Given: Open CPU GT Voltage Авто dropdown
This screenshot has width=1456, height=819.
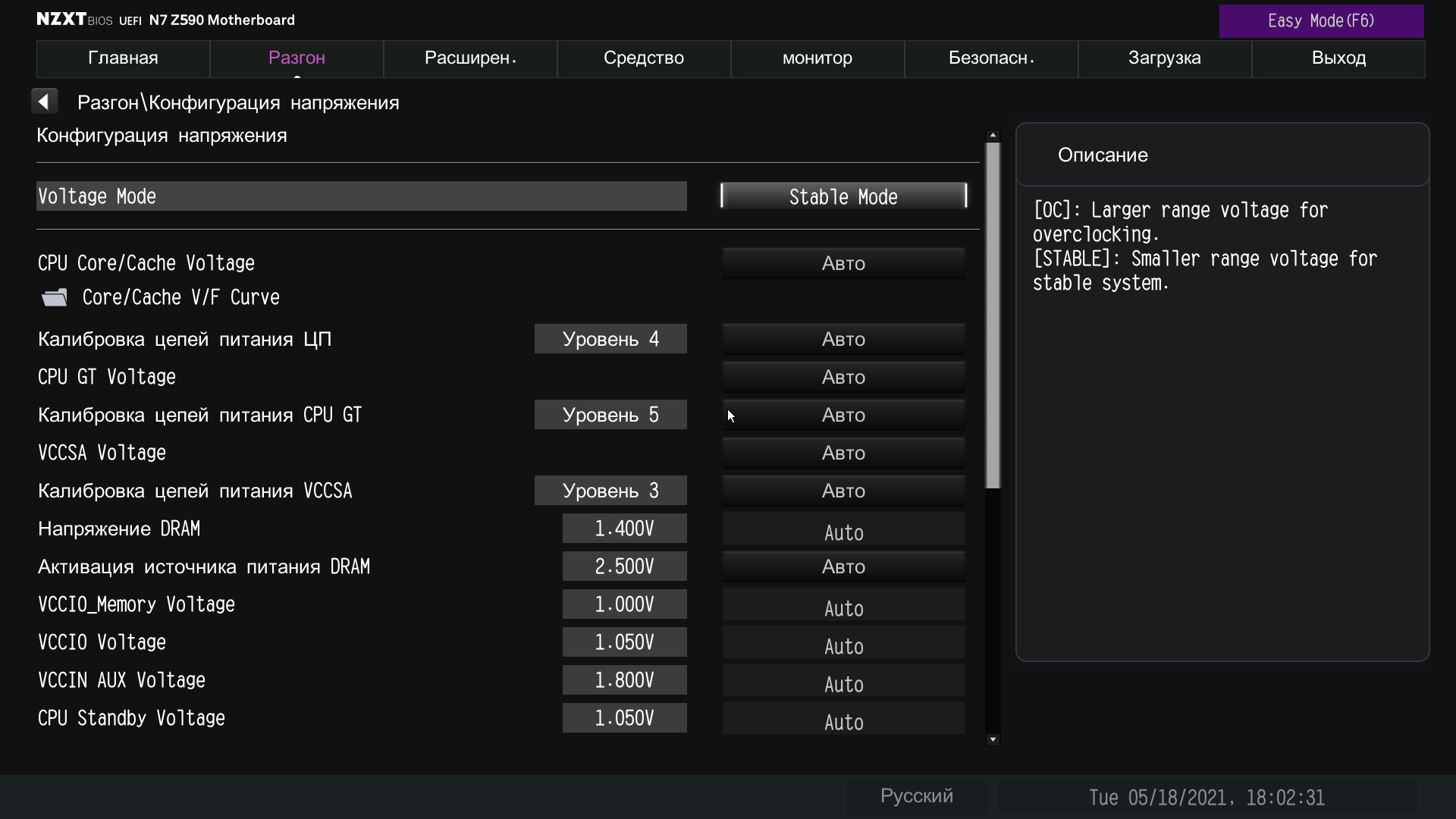Looking at the screenshot, I should (843, 377).
